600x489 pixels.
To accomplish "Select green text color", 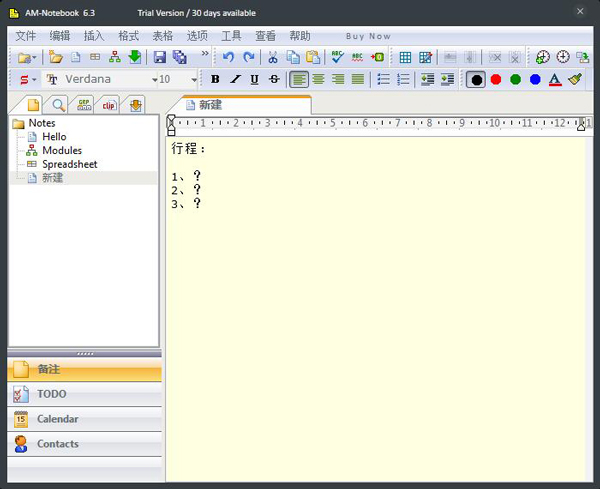I will point(515,79).
